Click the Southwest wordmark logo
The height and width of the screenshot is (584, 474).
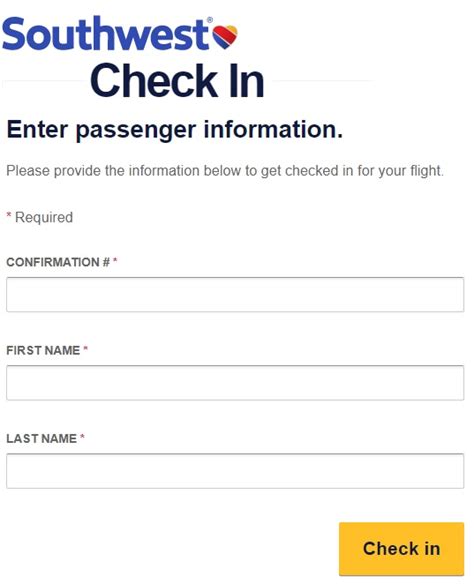[x=105, y=34]
